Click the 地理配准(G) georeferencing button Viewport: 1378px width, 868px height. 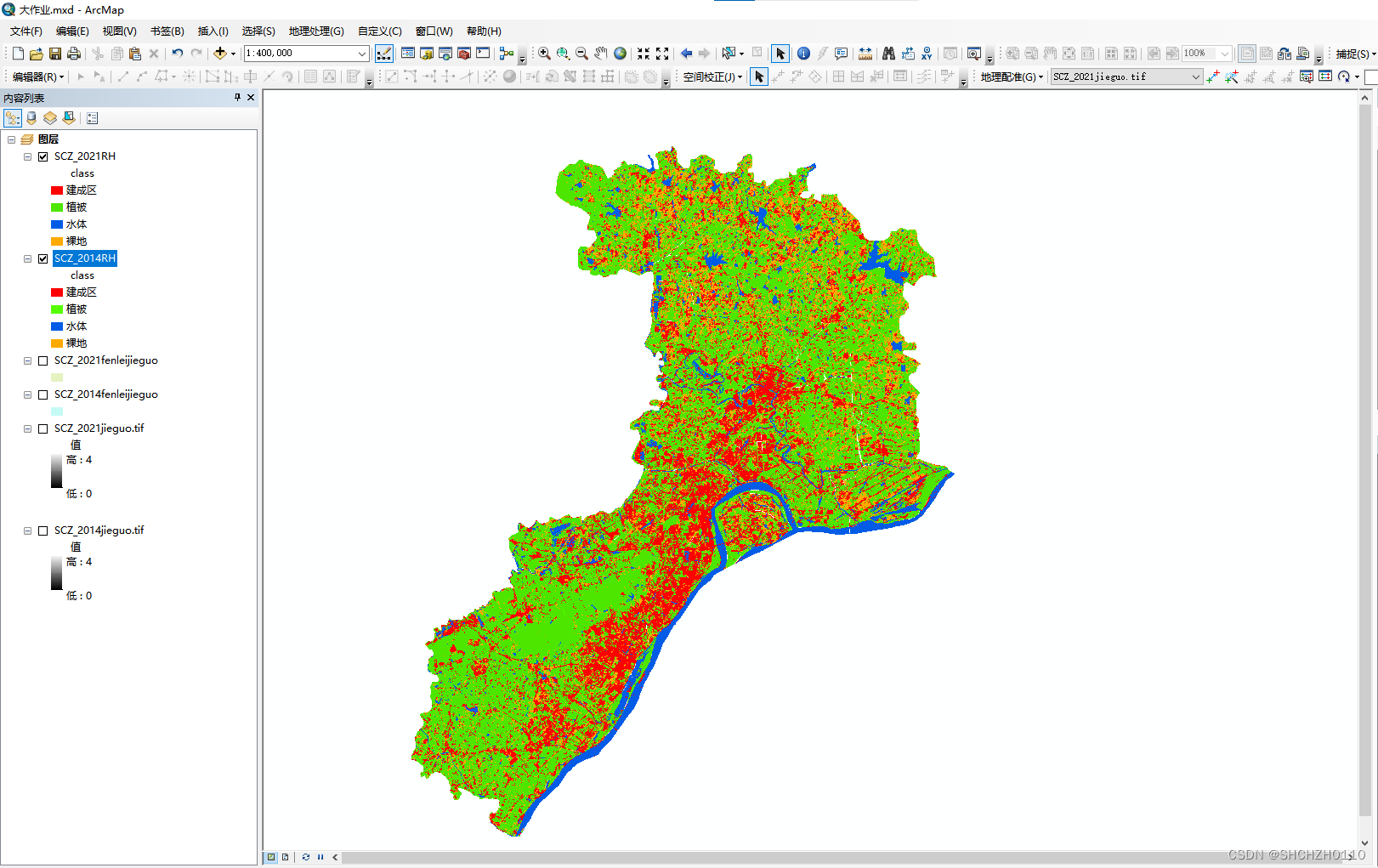coord(1008,77)
